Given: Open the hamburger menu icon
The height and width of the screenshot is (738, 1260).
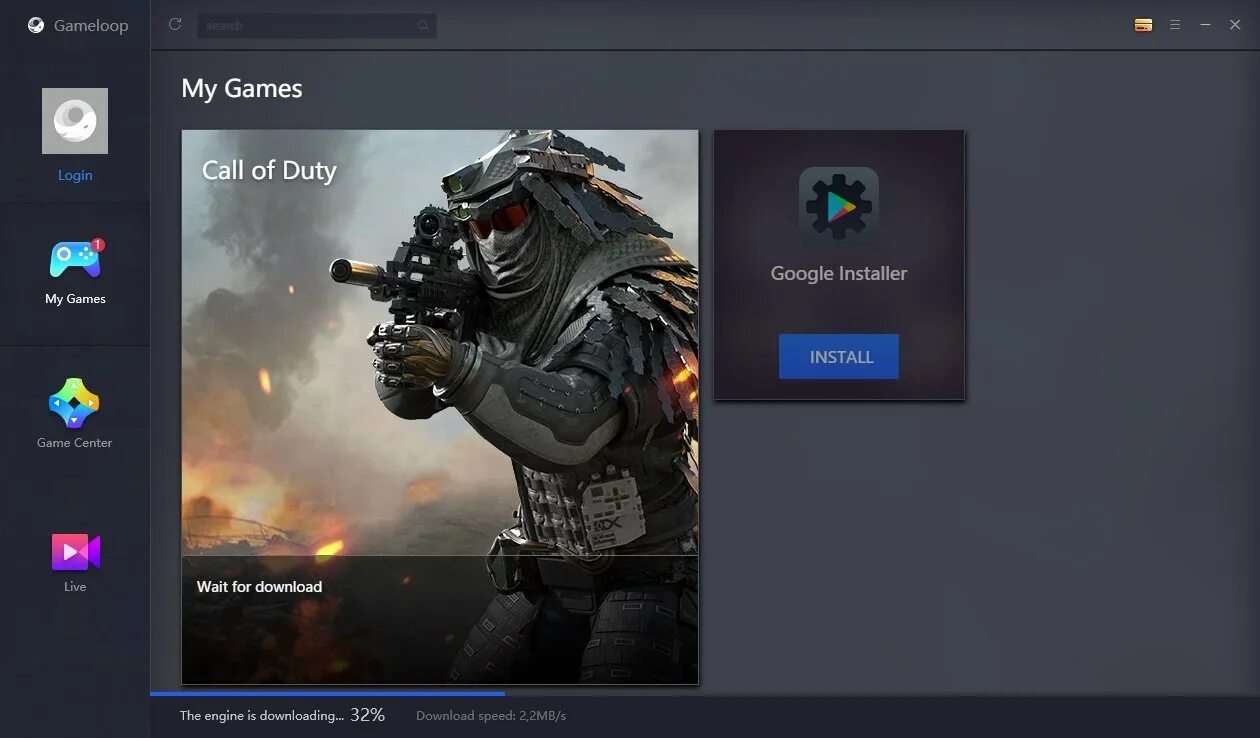Looking at the screenshot, I should click(x=1175, y=25).
